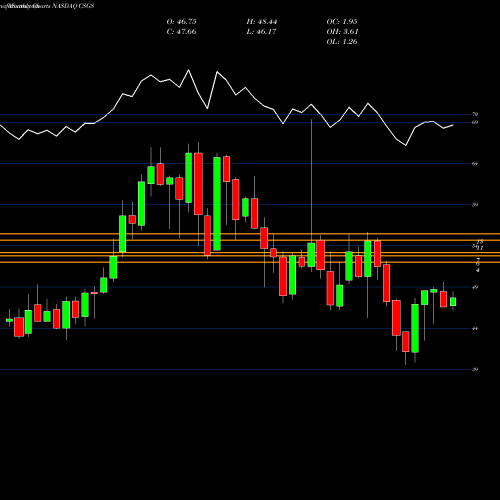The width and height of the screenshot is (500, 500).
Task: Click the OC: 1.95 readout
Action: [342, 22]
